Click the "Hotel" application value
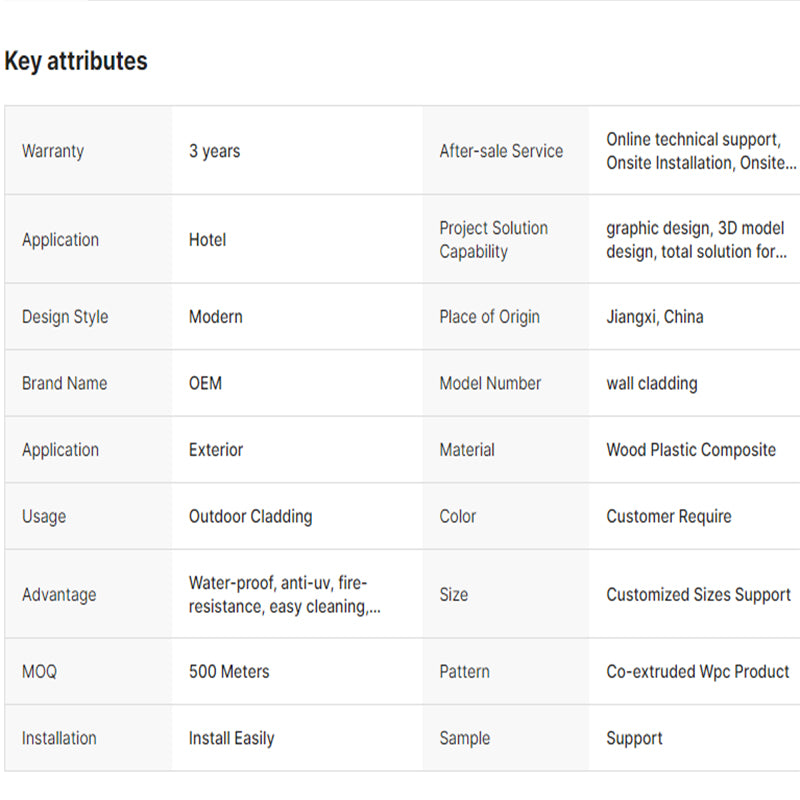 (207, 240)
